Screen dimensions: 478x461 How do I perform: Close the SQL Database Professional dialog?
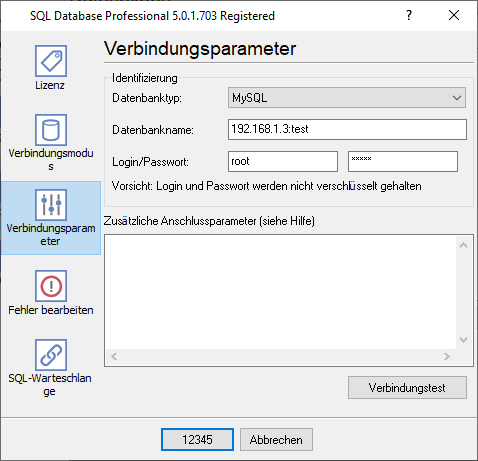454,15
